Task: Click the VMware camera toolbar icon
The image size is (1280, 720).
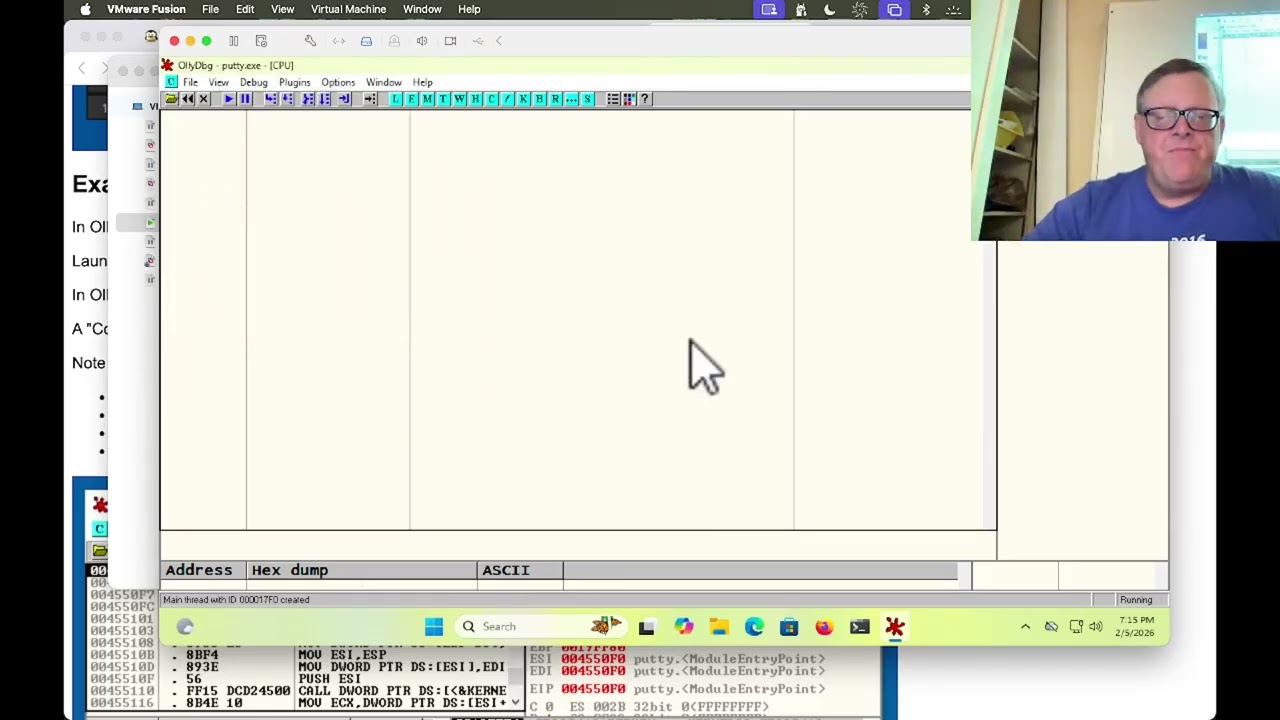Action: tap(450, 41)
